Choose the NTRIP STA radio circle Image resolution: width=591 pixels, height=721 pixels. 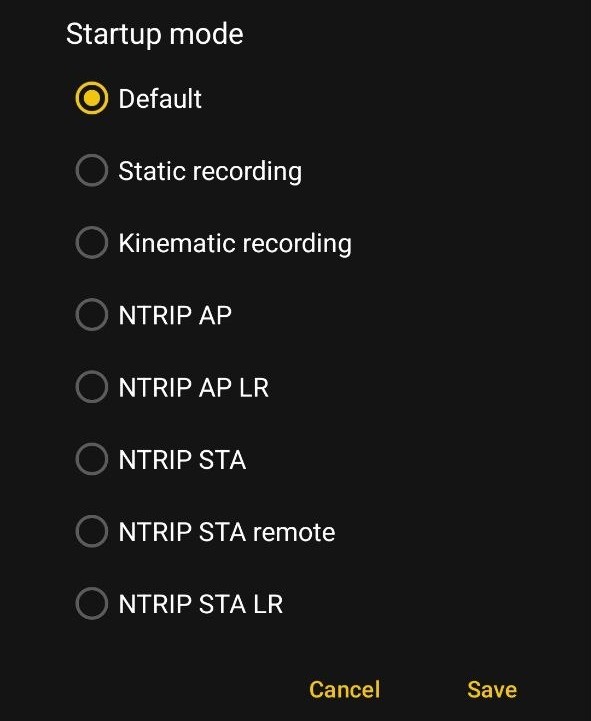pos(92,459)
